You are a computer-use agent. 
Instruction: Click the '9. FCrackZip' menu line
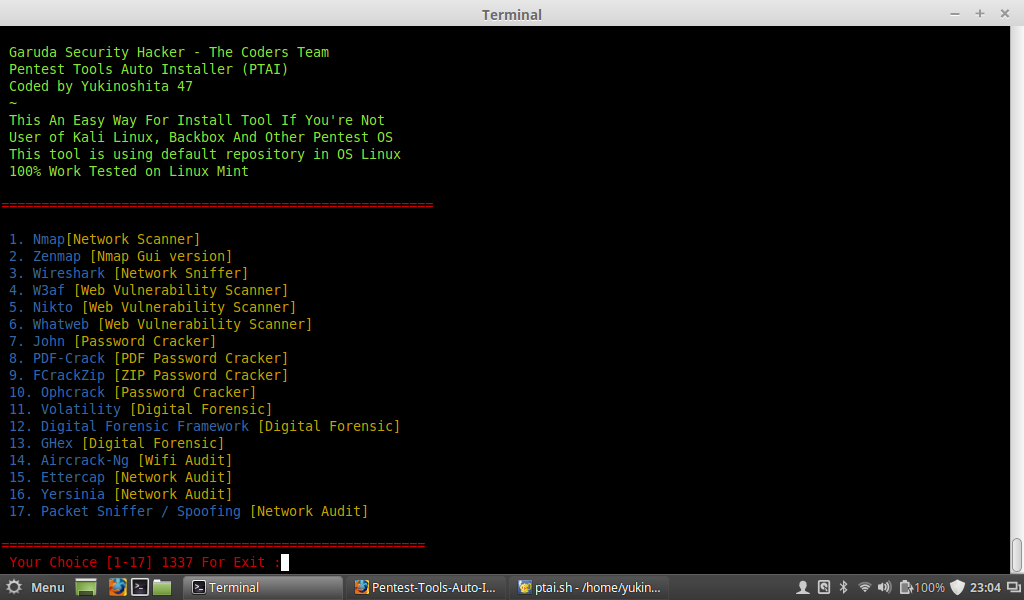coord(148,375)
